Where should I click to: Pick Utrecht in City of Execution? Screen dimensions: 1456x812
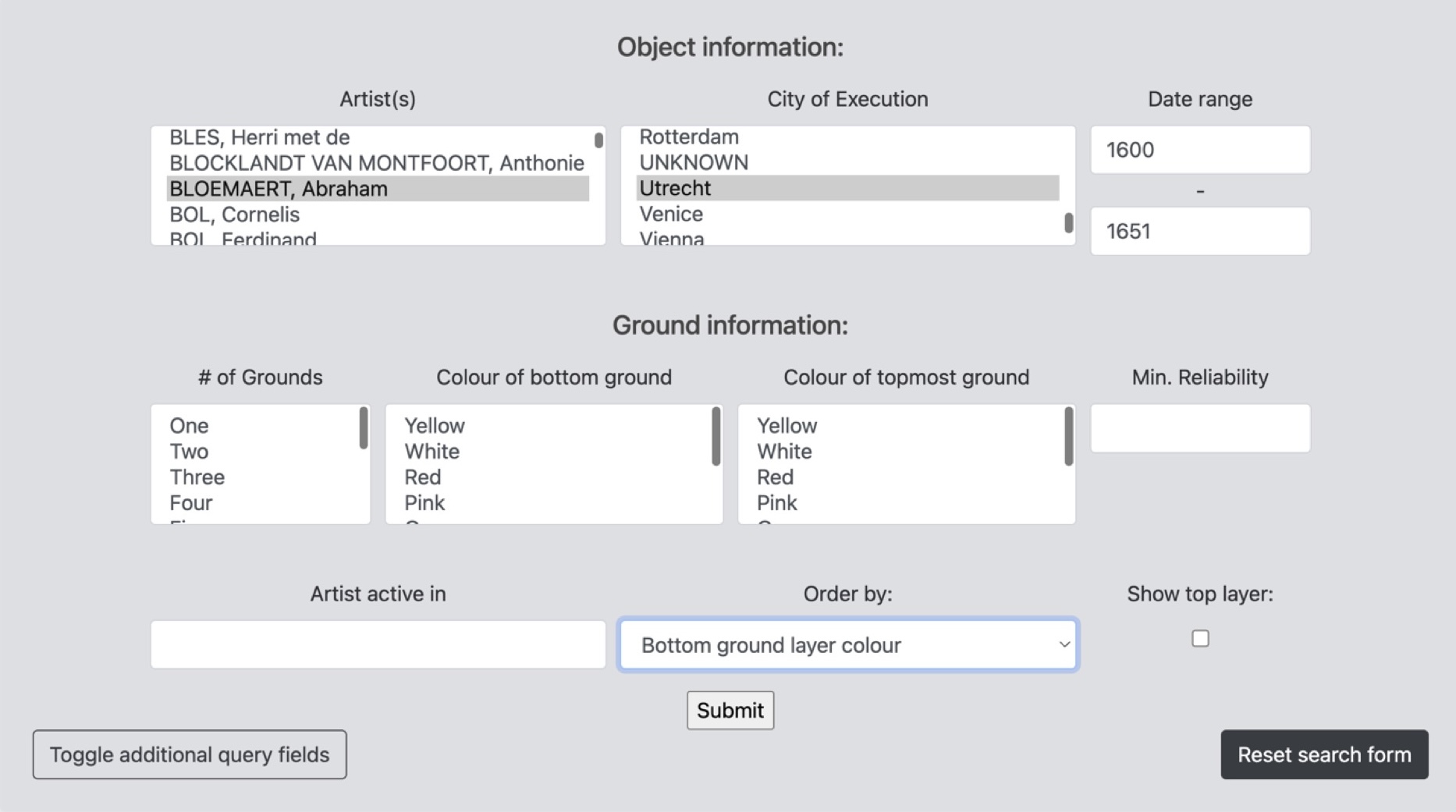pyautogui.click(x=676, y=188)
